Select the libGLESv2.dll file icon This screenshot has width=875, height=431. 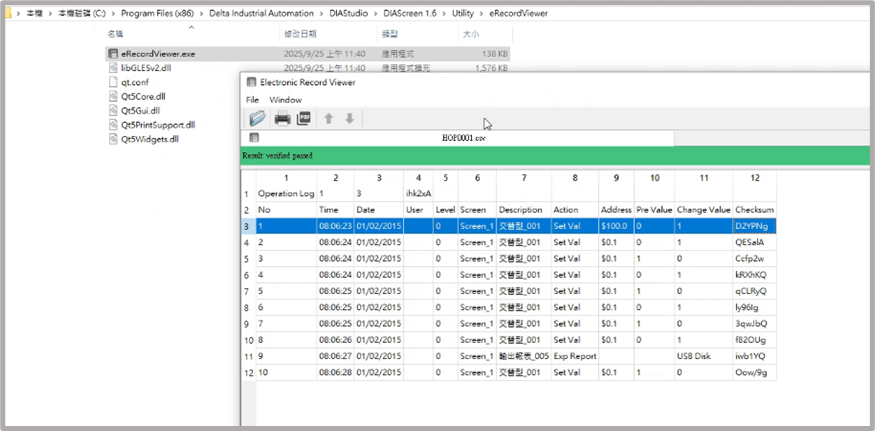(112, 68)
